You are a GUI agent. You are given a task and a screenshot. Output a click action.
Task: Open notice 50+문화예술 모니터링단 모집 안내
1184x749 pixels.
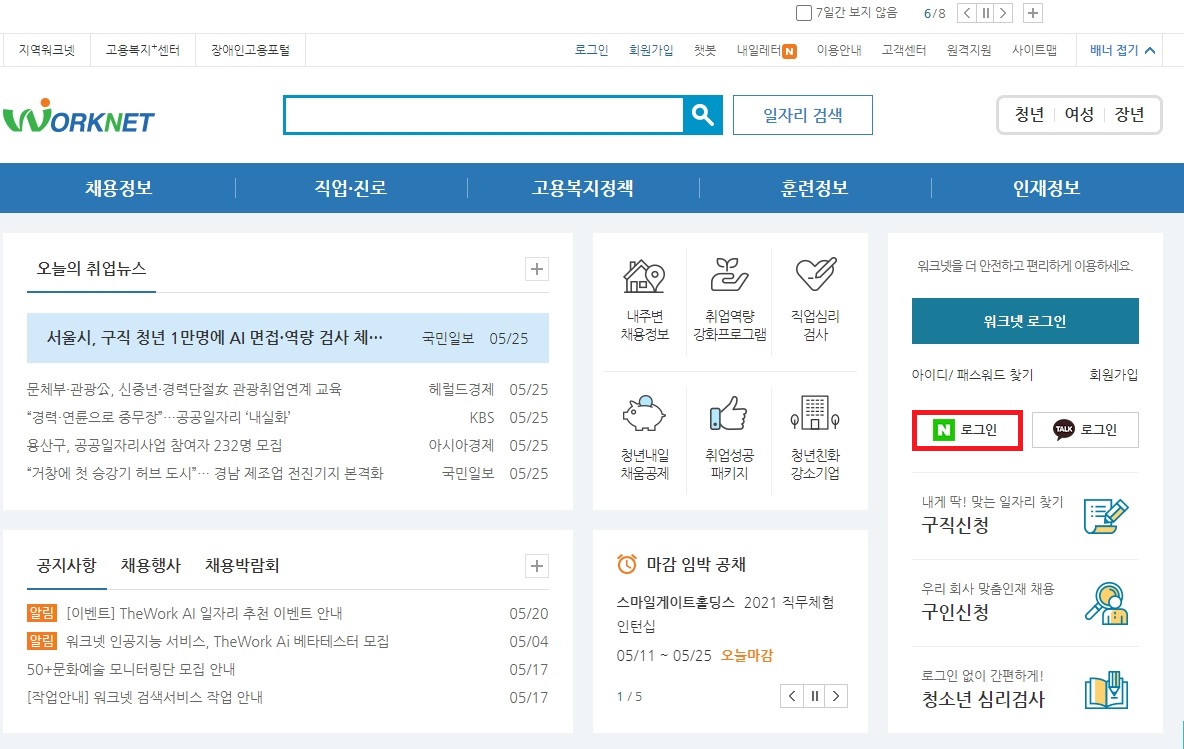click(131, 669)
